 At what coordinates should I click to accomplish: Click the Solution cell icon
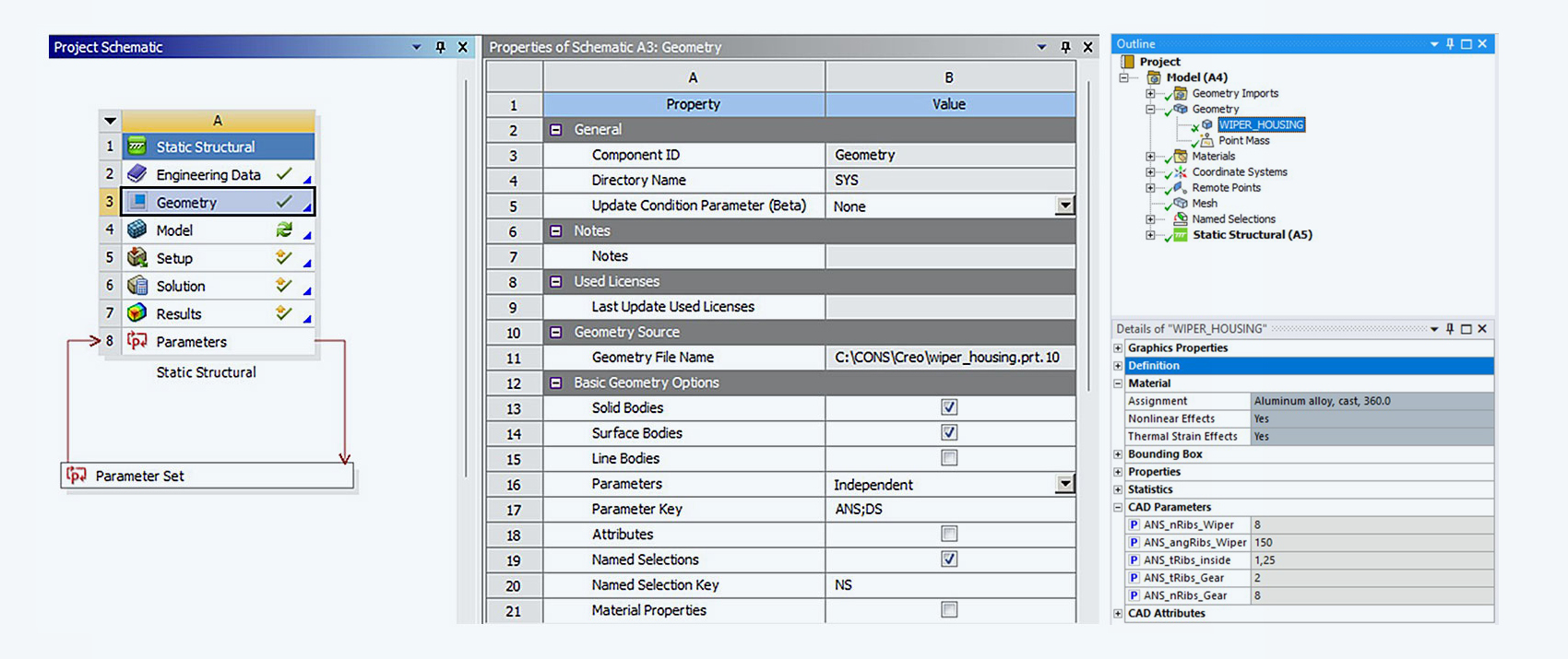point(137,285)
